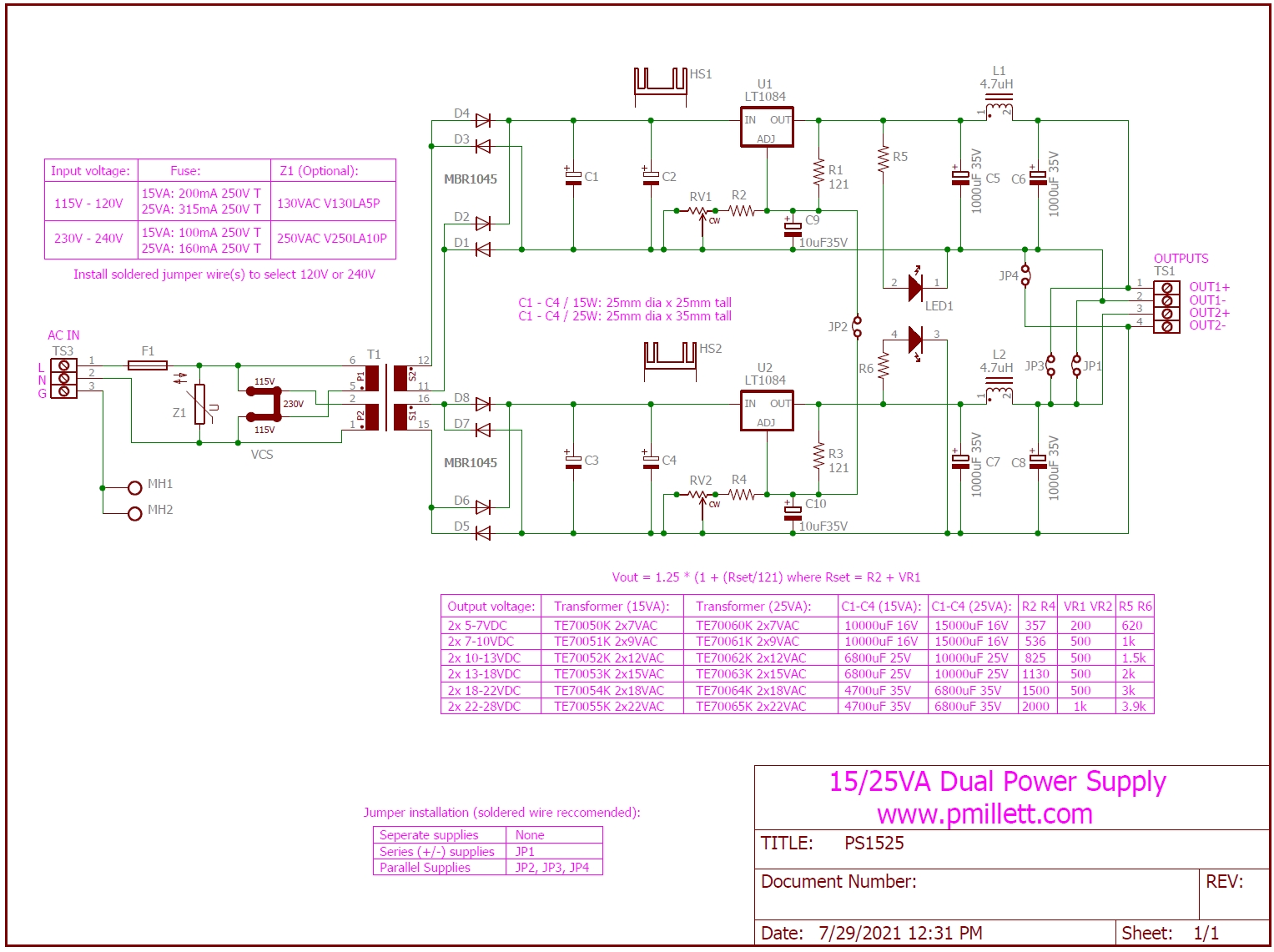
Task: Click the TS1 outputs terminal block
Action: tap(1166, 307)
